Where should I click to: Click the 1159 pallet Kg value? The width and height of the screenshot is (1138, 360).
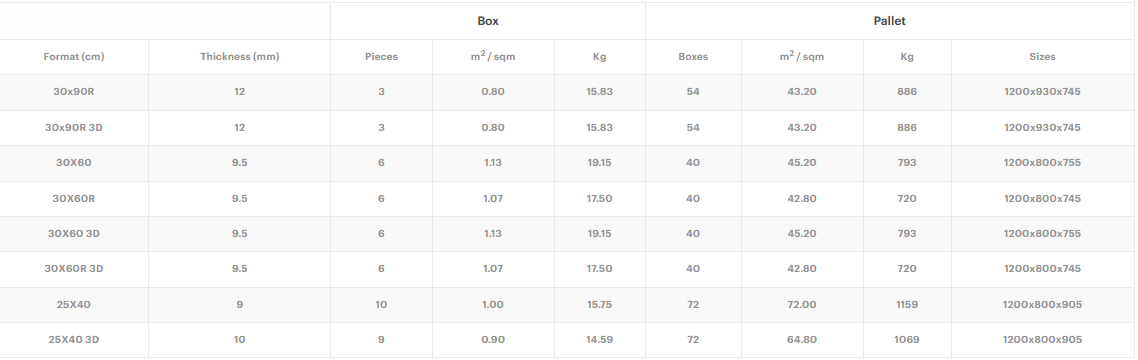pos(907,304)
